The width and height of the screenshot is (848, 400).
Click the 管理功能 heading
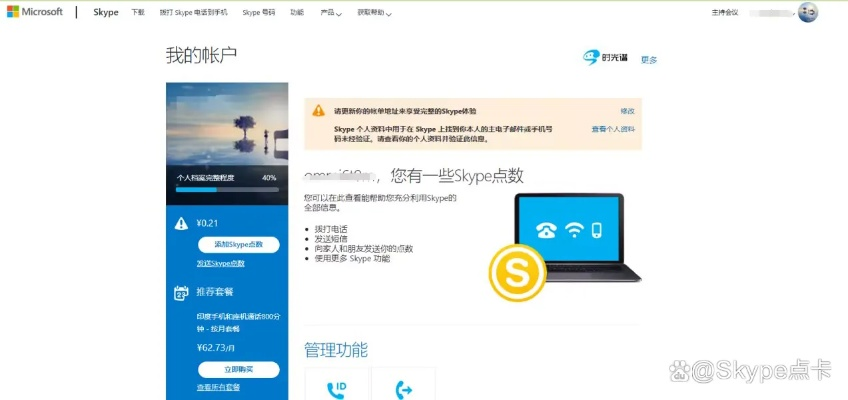click(x=336, y=350)
